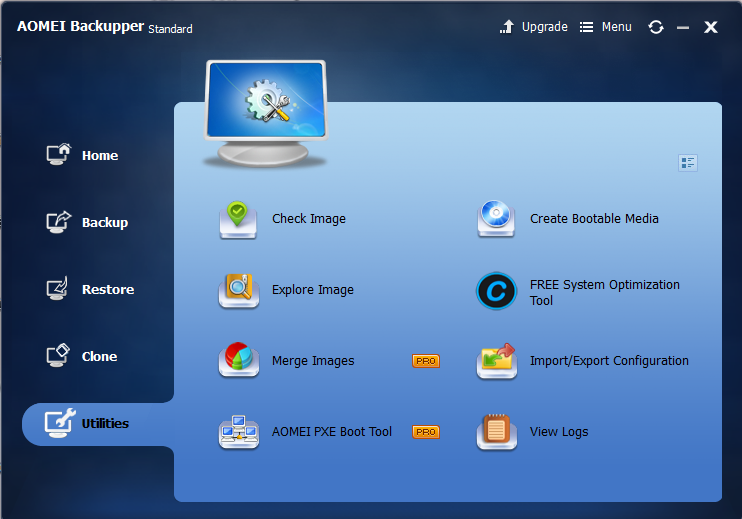This screenshot has height=519, width=742.
Task: Click the PRO badge next to PXE Boot Tool
Action: tap(426, 432)
